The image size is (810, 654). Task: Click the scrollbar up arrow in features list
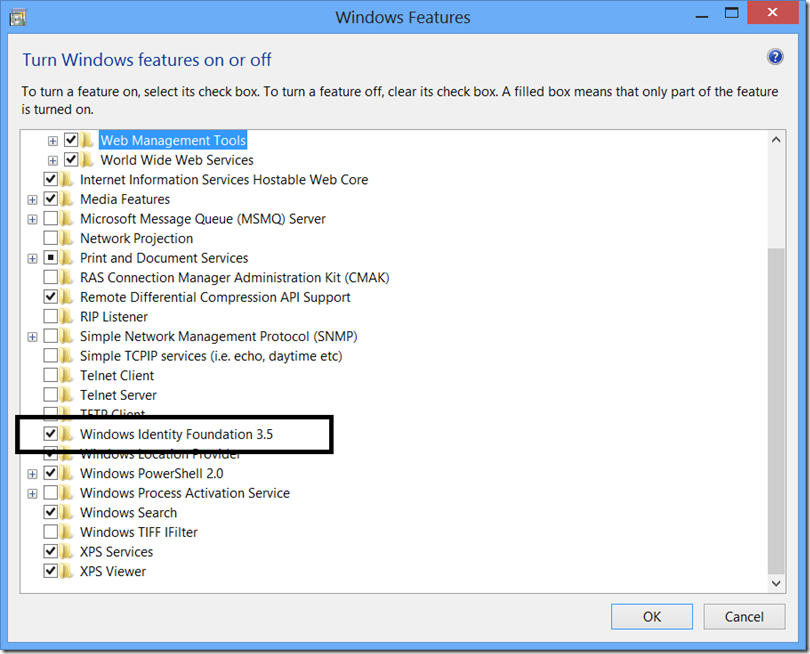[x=776, y=140]
